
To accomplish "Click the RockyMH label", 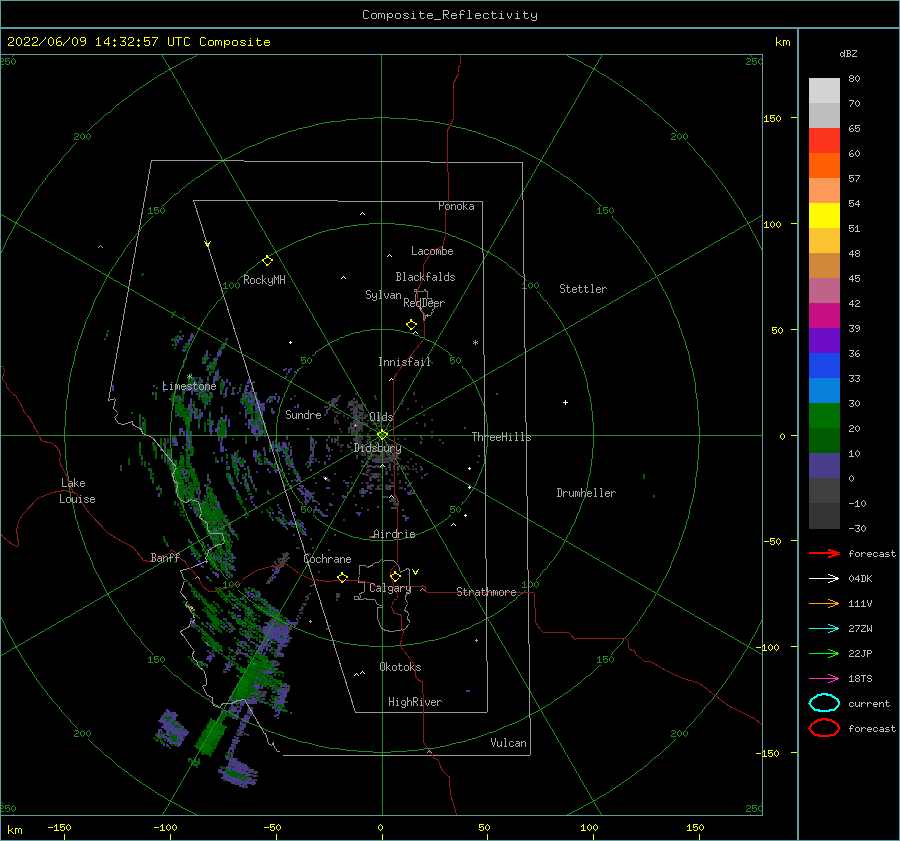I will point(264,280).
